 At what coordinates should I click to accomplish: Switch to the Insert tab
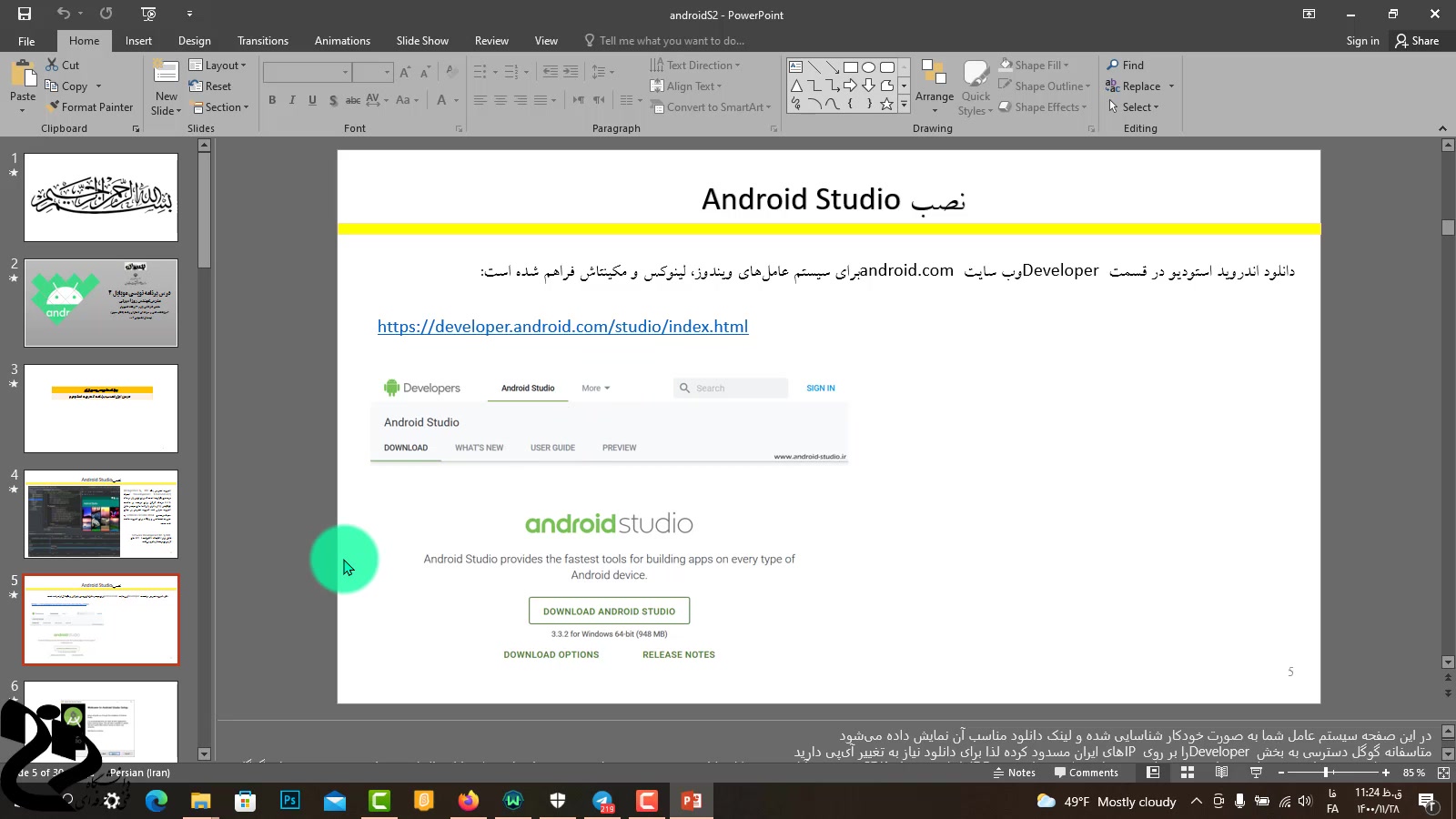138,41
